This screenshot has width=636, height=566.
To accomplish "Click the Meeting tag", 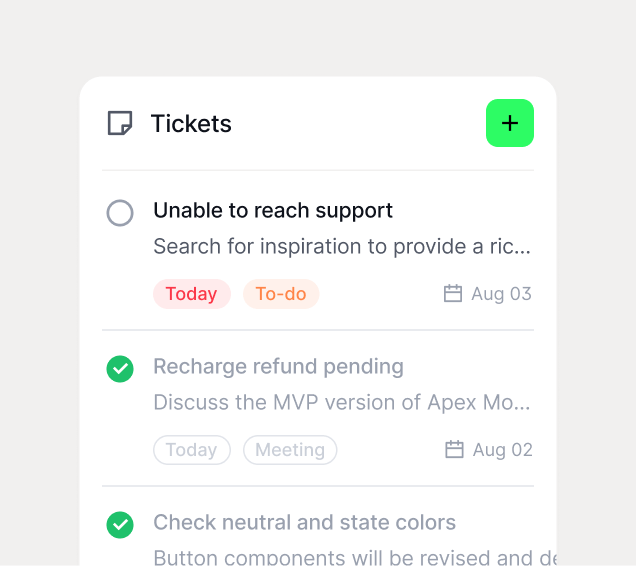I will pyautogui.click(x=290, y=449).
